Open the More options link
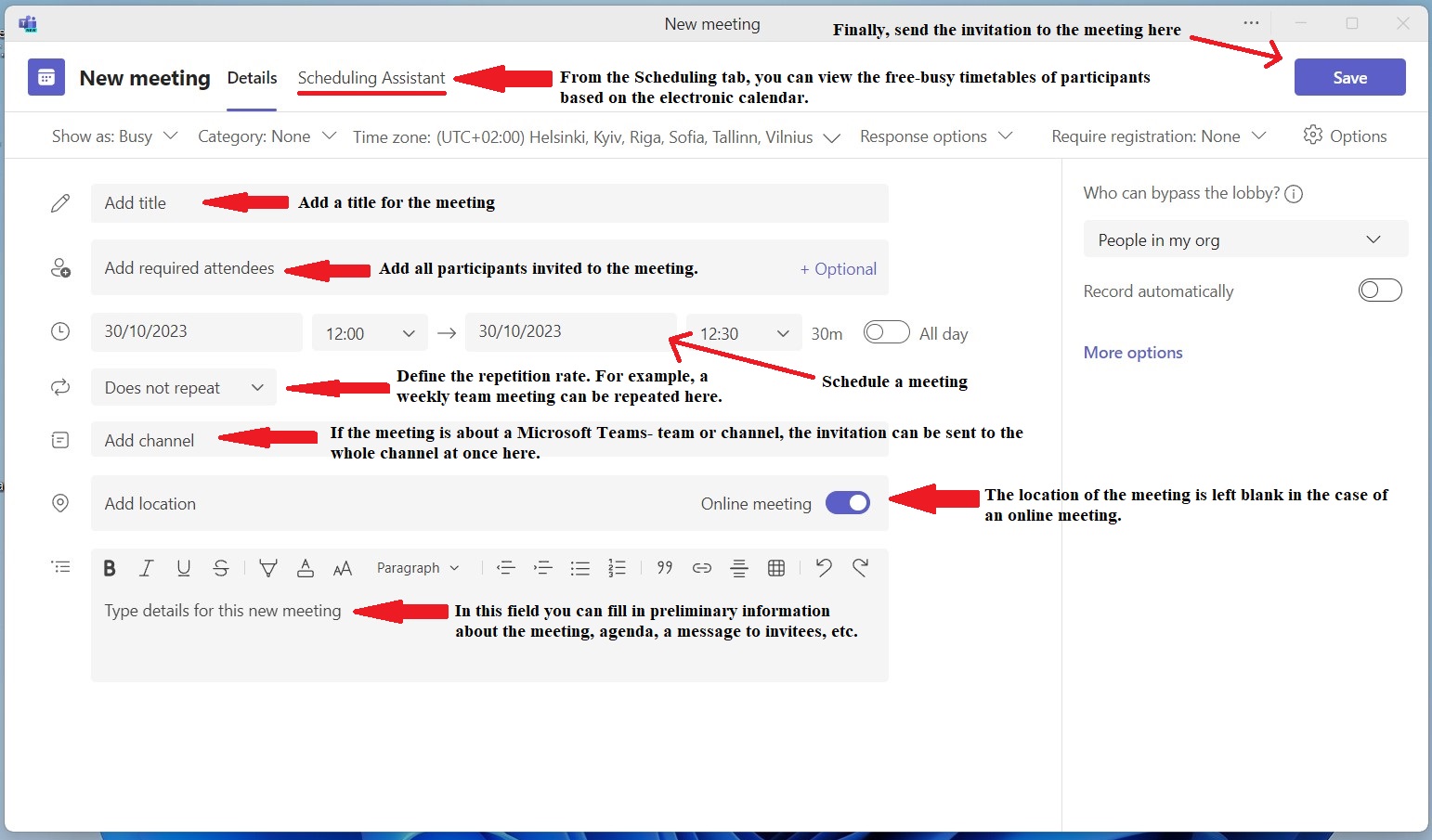 point(1133,353)
